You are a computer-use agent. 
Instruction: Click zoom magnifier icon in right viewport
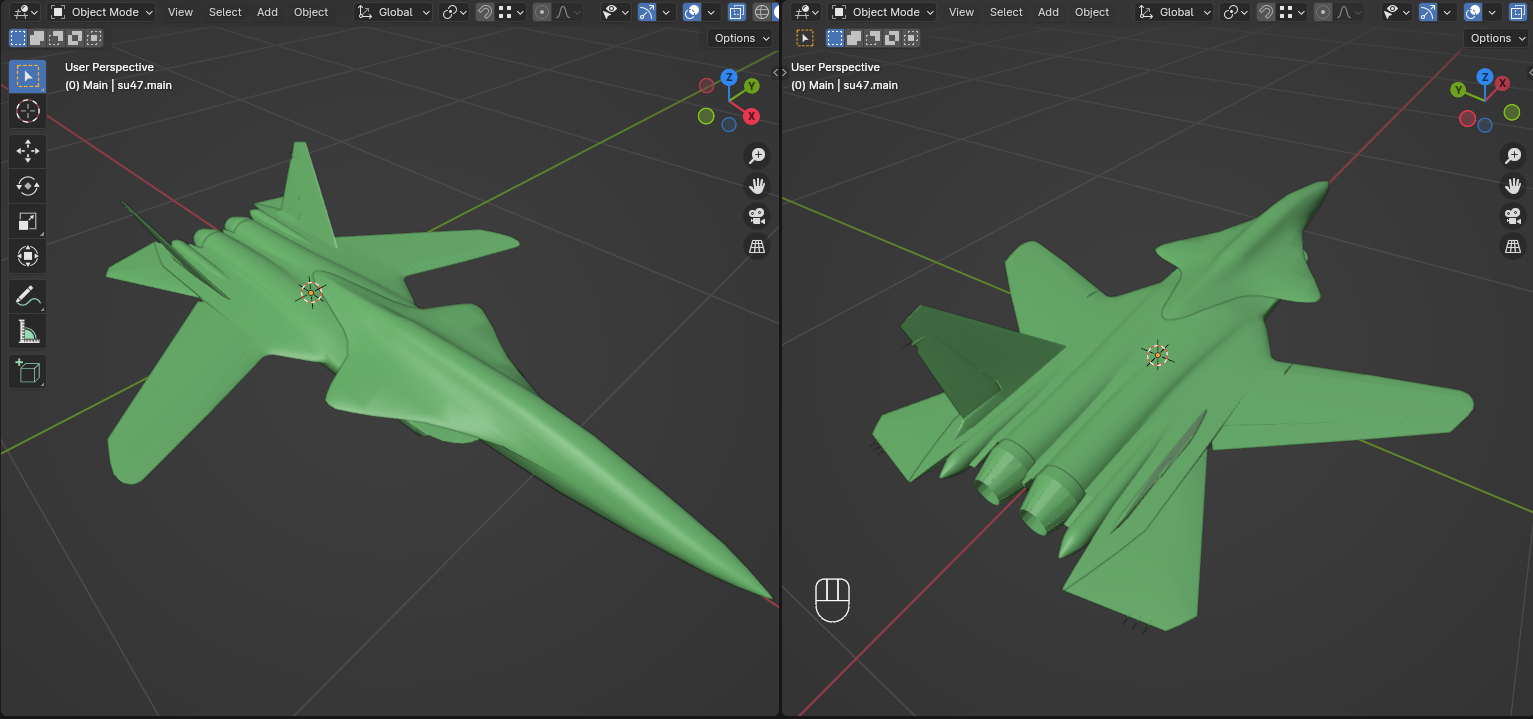pyautogui.click(x=1513, y=155)
